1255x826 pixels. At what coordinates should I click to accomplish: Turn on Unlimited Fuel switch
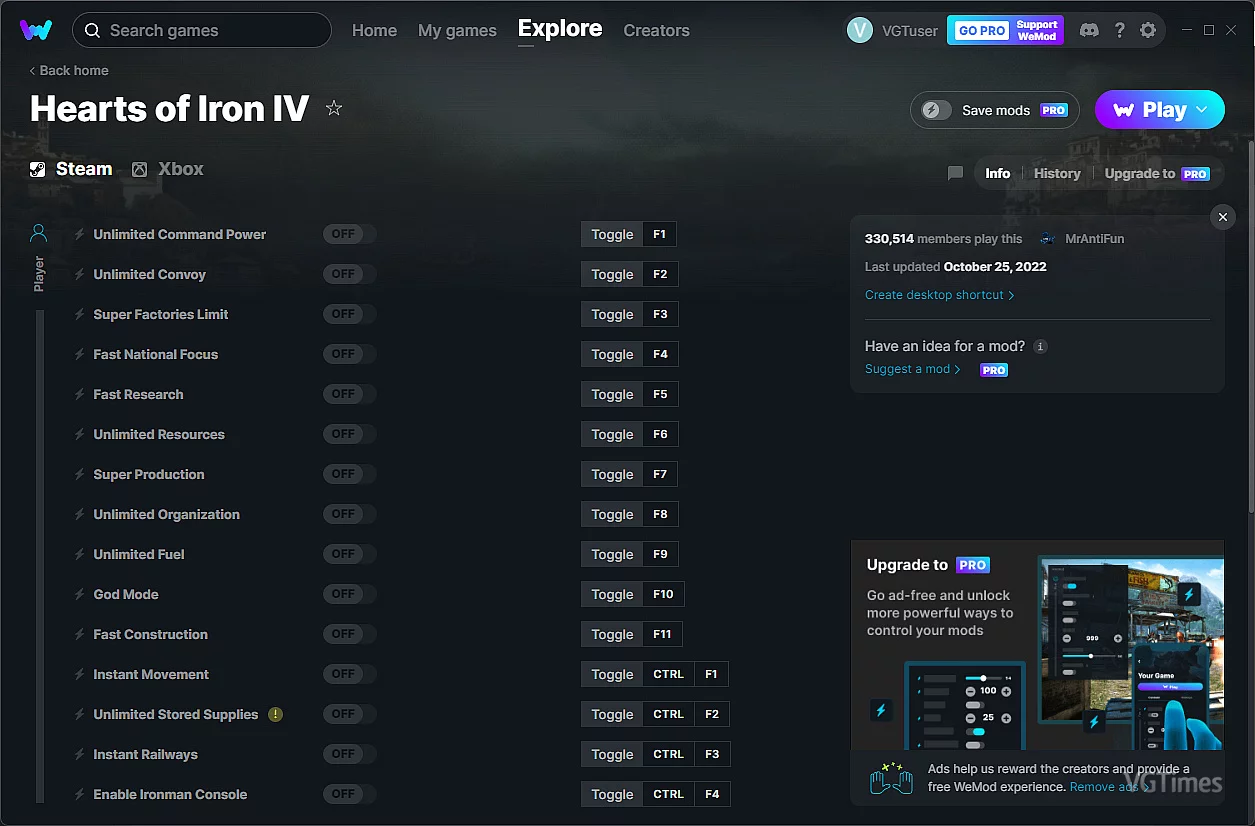click(x=349, y=554)
